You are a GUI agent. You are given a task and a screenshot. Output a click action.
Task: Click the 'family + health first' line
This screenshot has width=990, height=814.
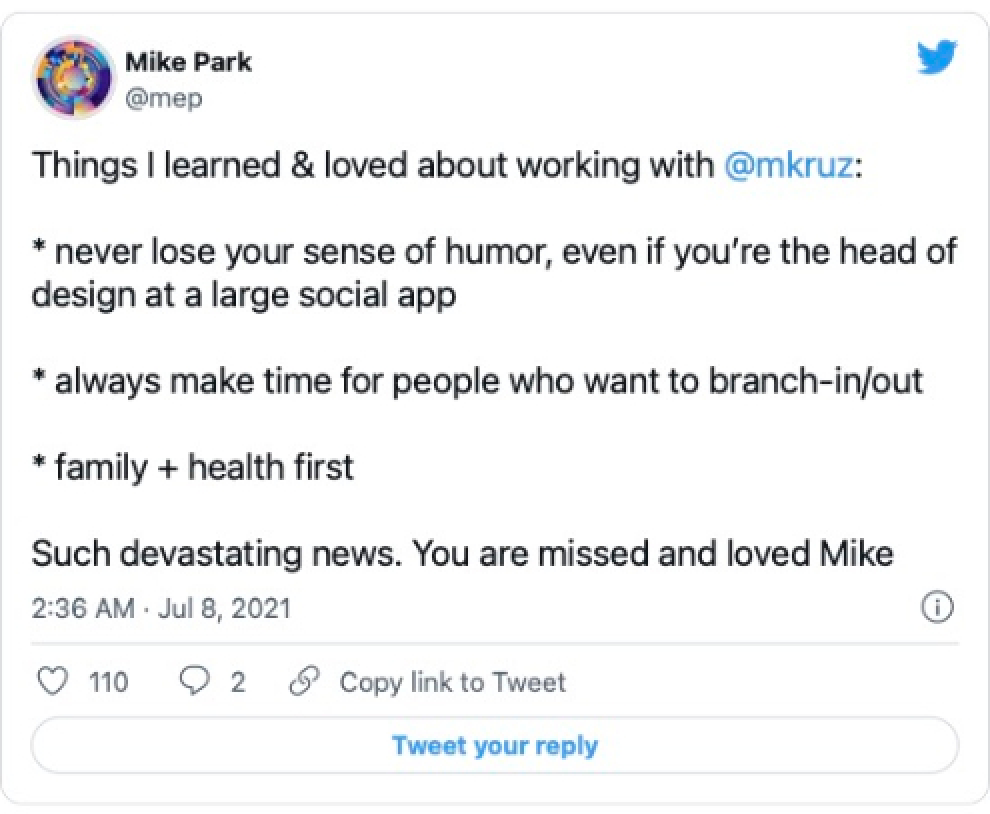pyautogui.click(x=193, y=467)
